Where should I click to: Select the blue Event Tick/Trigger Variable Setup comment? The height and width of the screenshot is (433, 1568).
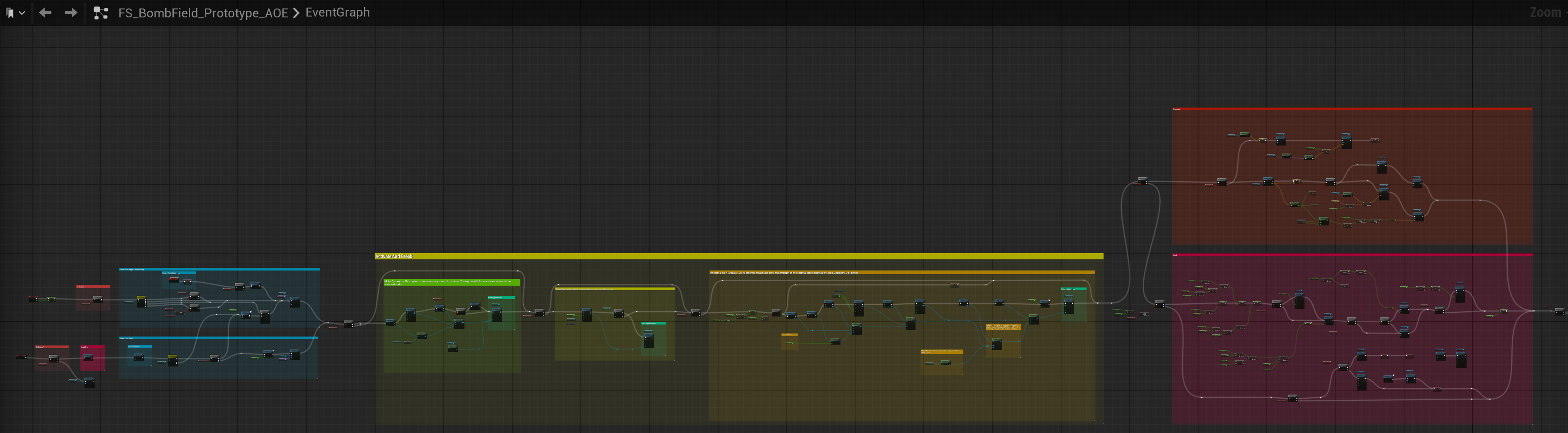tap(219, 269)
